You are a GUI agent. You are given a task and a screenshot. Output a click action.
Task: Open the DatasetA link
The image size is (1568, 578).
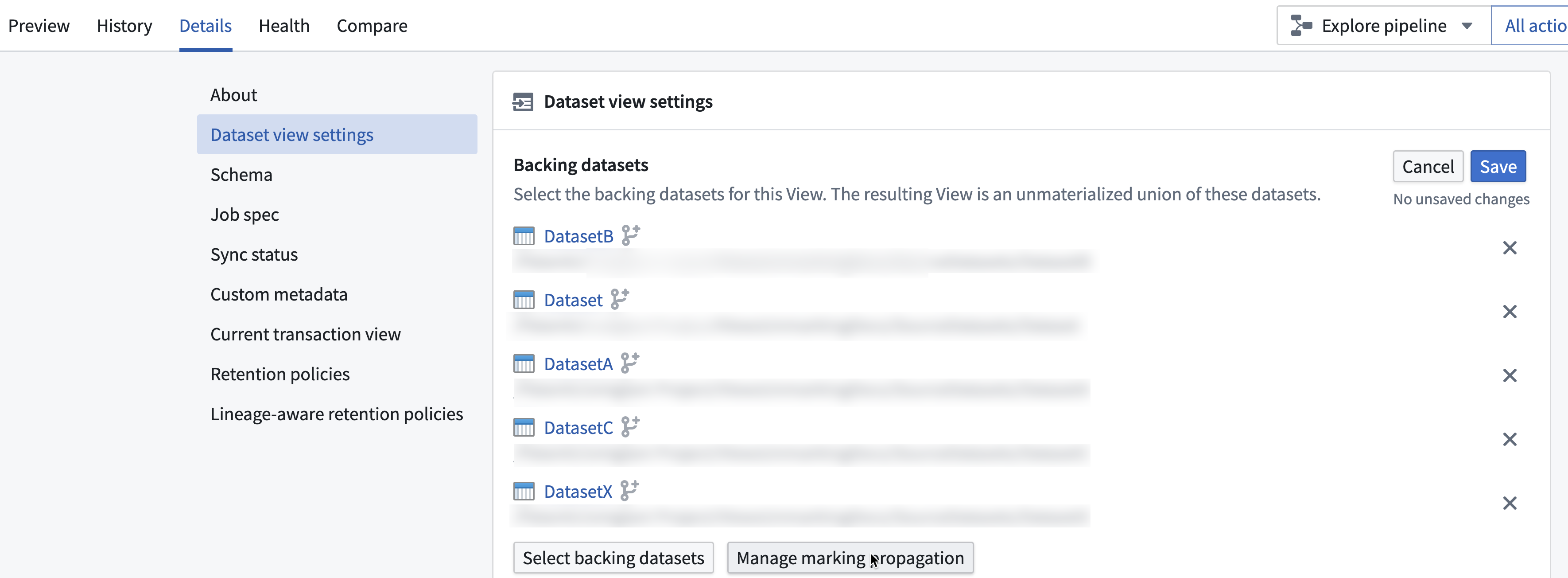(x=578, y=363)
